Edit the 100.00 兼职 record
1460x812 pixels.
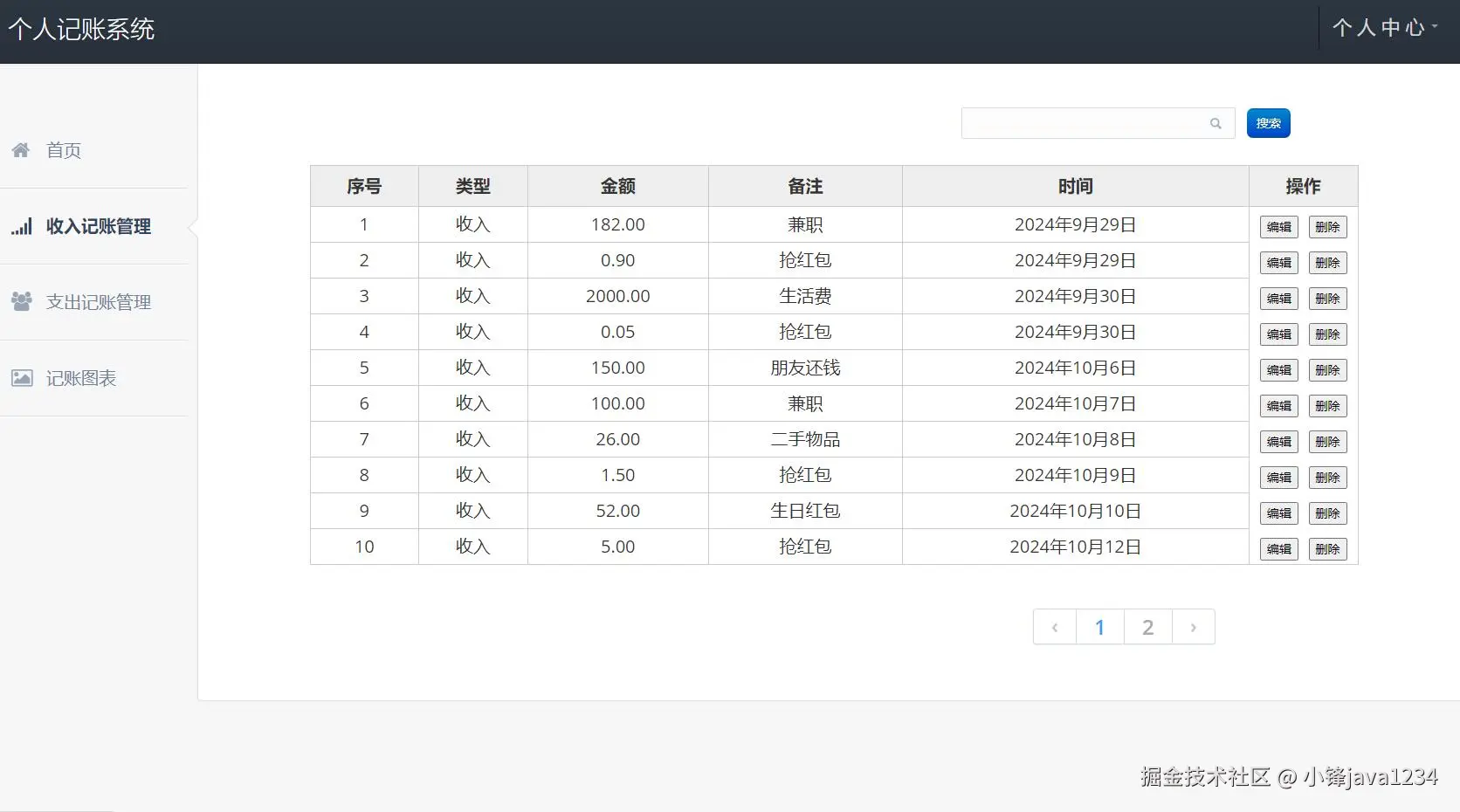pyautogui.click(x=1278, y=406)
